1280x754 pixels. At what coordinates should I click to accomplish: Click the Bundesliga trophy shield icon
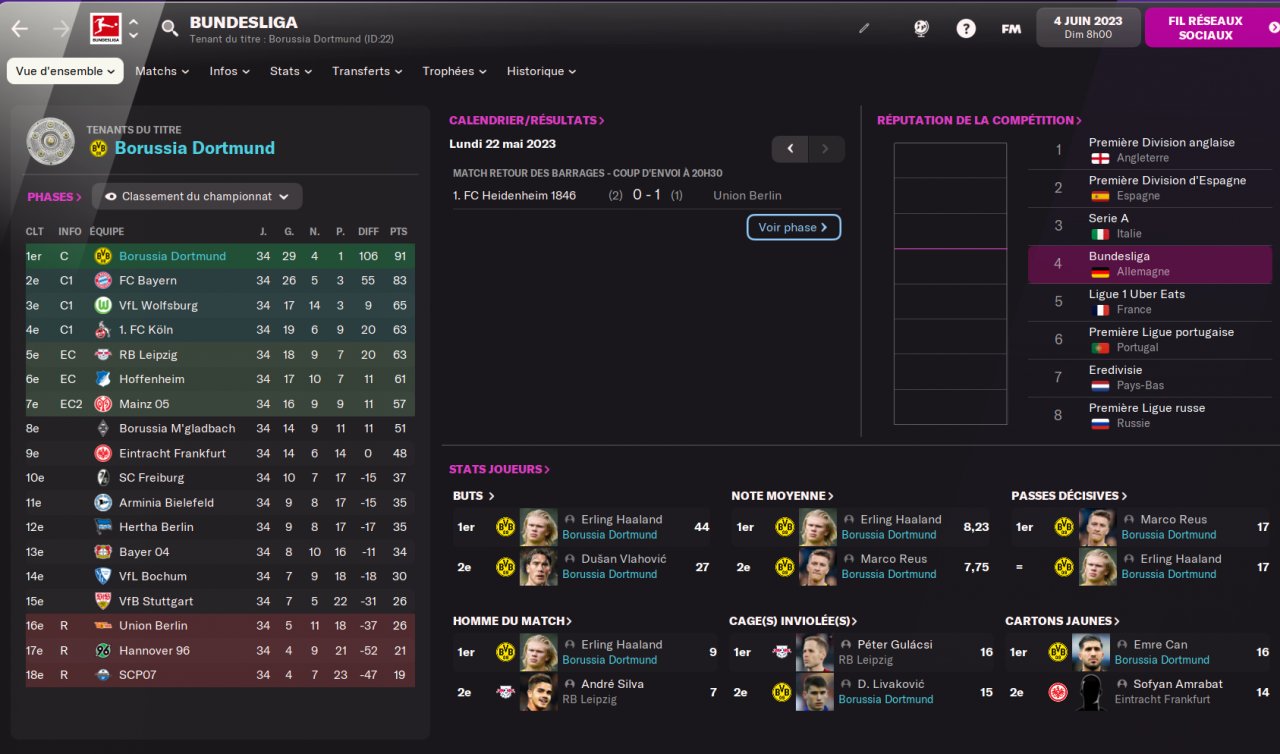tap(50, 141)
